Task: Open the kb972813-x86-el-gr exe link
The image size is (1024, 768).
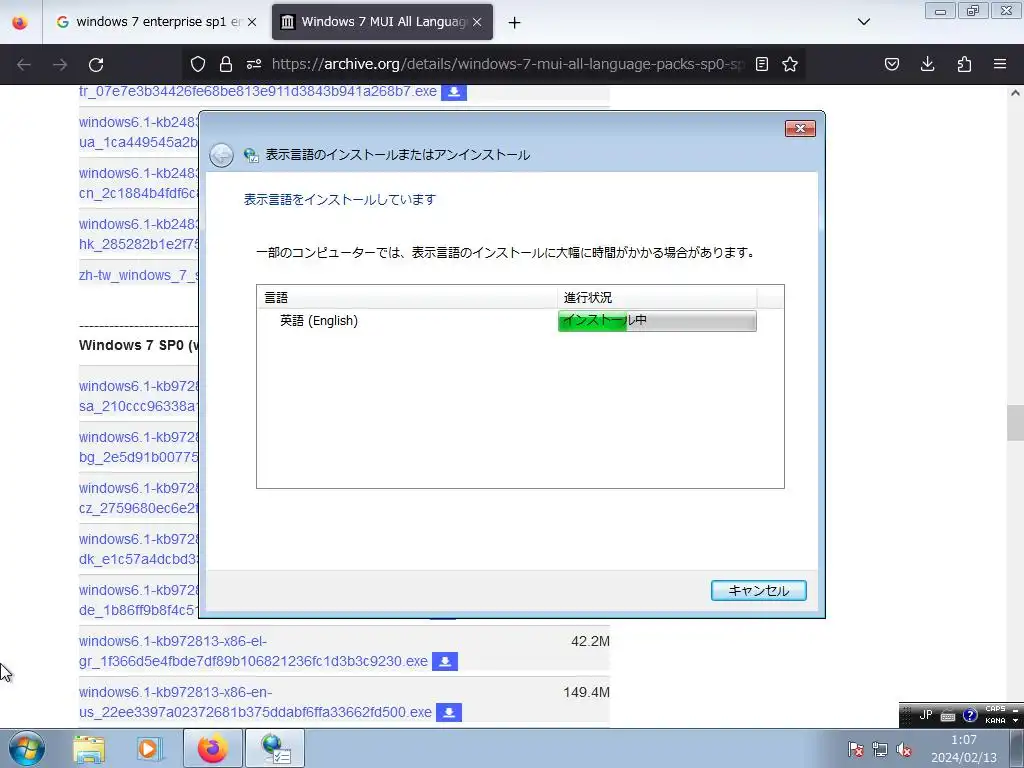Action: (x=253, y=651)
